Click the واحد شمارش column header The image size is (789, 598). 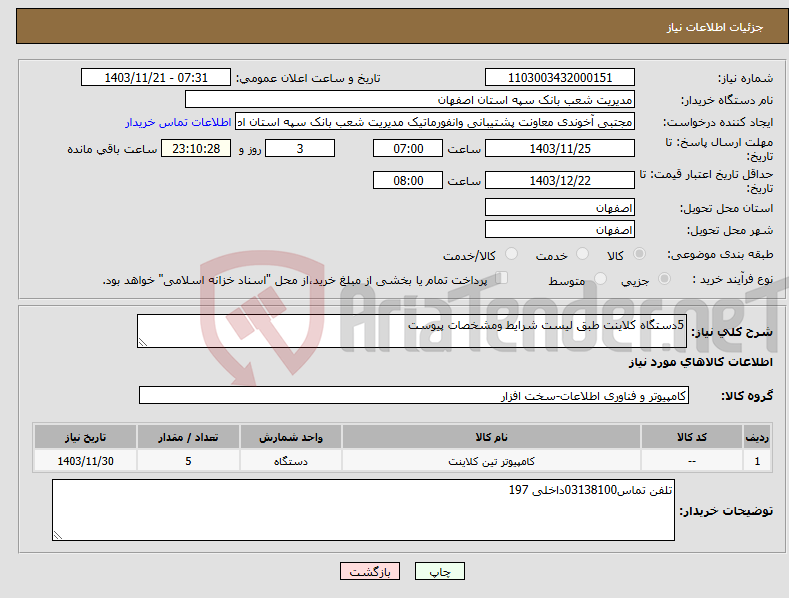pos(291,437)
